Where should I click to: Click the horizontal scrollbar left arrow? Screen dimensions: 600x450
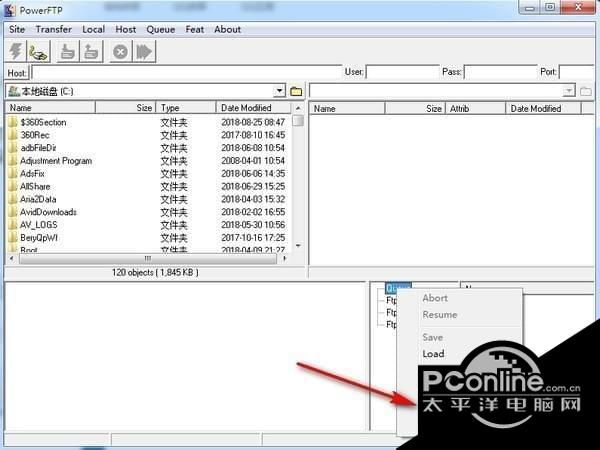(x=11, y=259)
